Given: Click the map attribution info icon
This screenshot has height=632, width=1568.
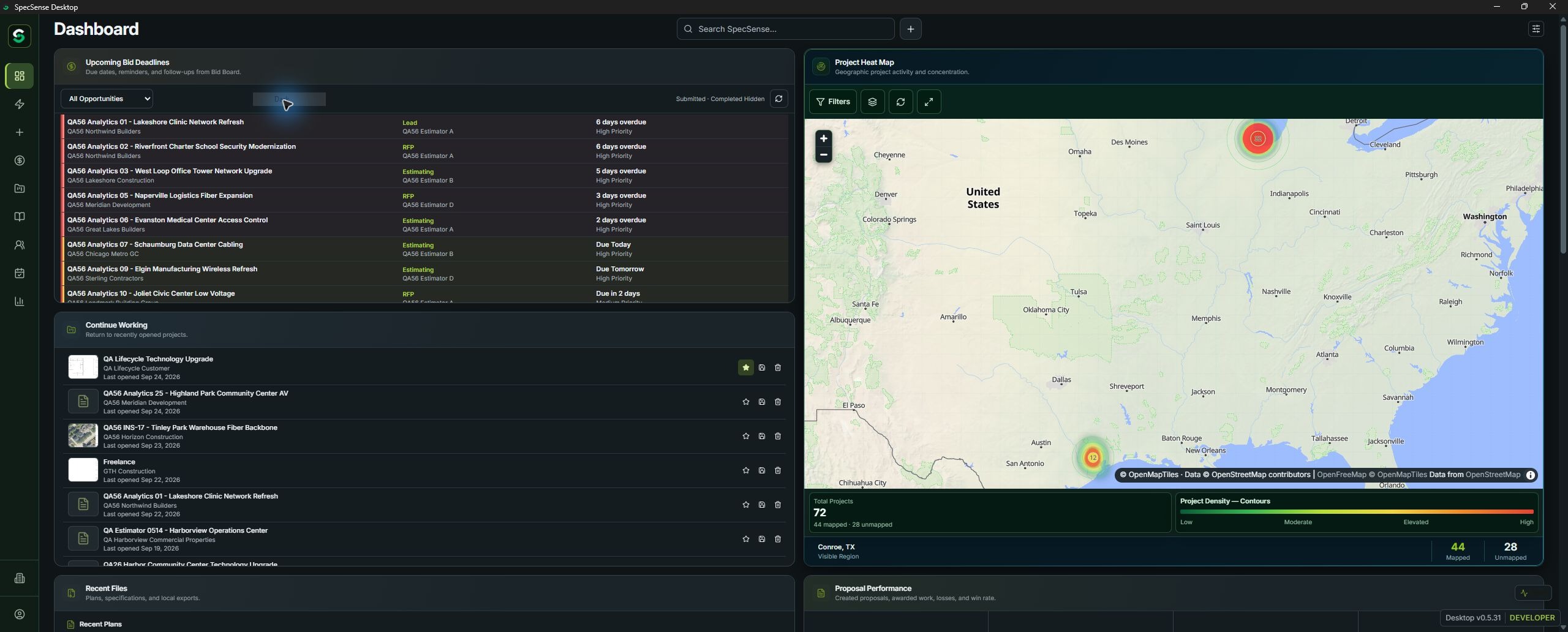Looking at the screenshot, I should (x=1530, y=475).
